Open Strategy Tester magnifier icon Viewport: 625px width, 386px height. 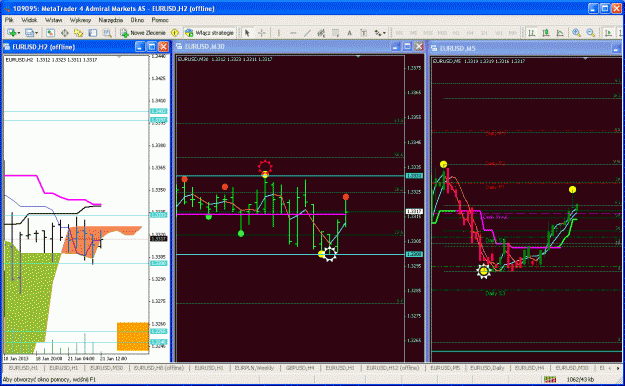point(107,33)
